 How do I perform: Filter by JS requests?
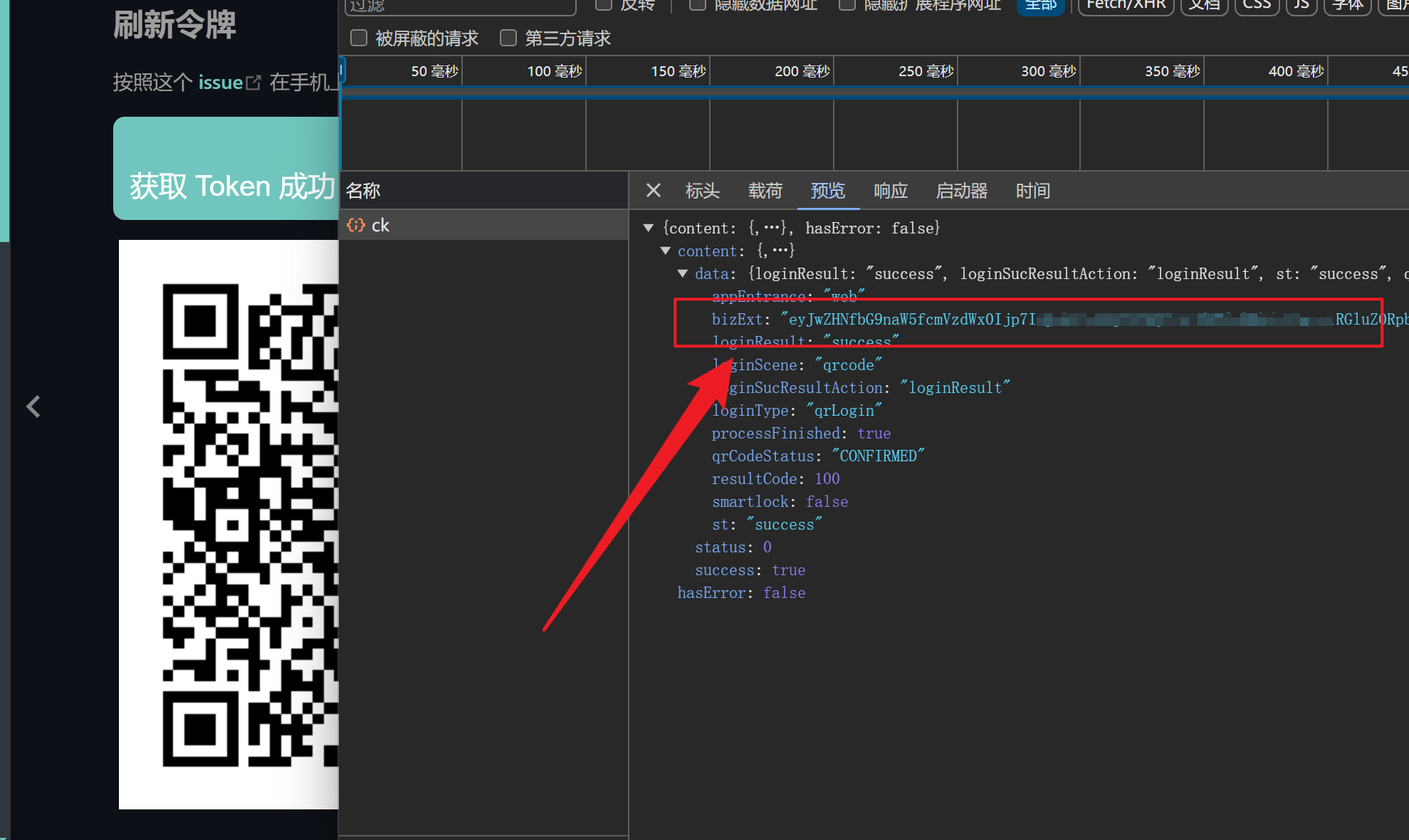pos(1301,5)
